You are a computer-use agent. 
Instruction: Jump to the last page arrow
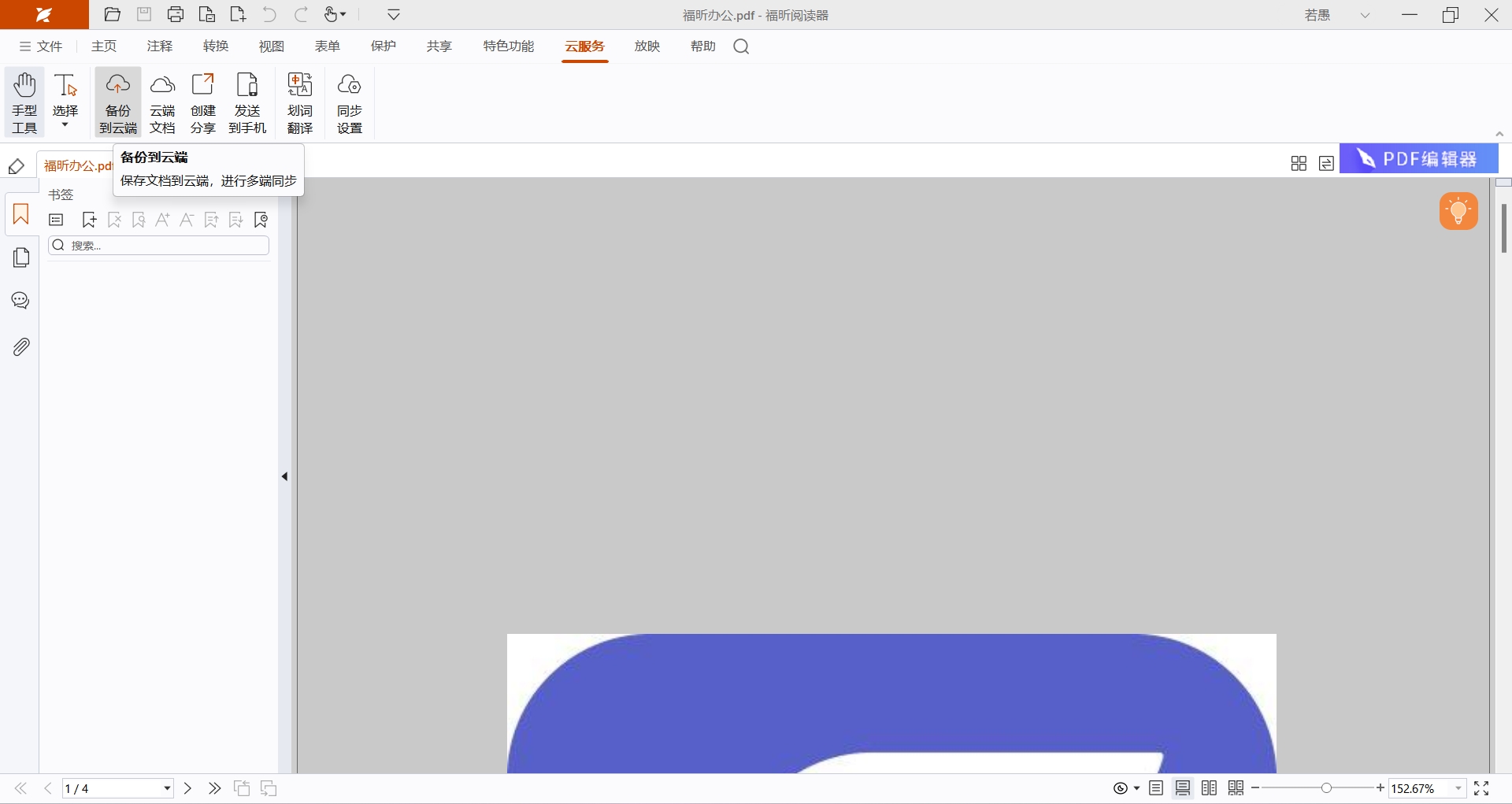pyautogui.click(x=214, y=788)
